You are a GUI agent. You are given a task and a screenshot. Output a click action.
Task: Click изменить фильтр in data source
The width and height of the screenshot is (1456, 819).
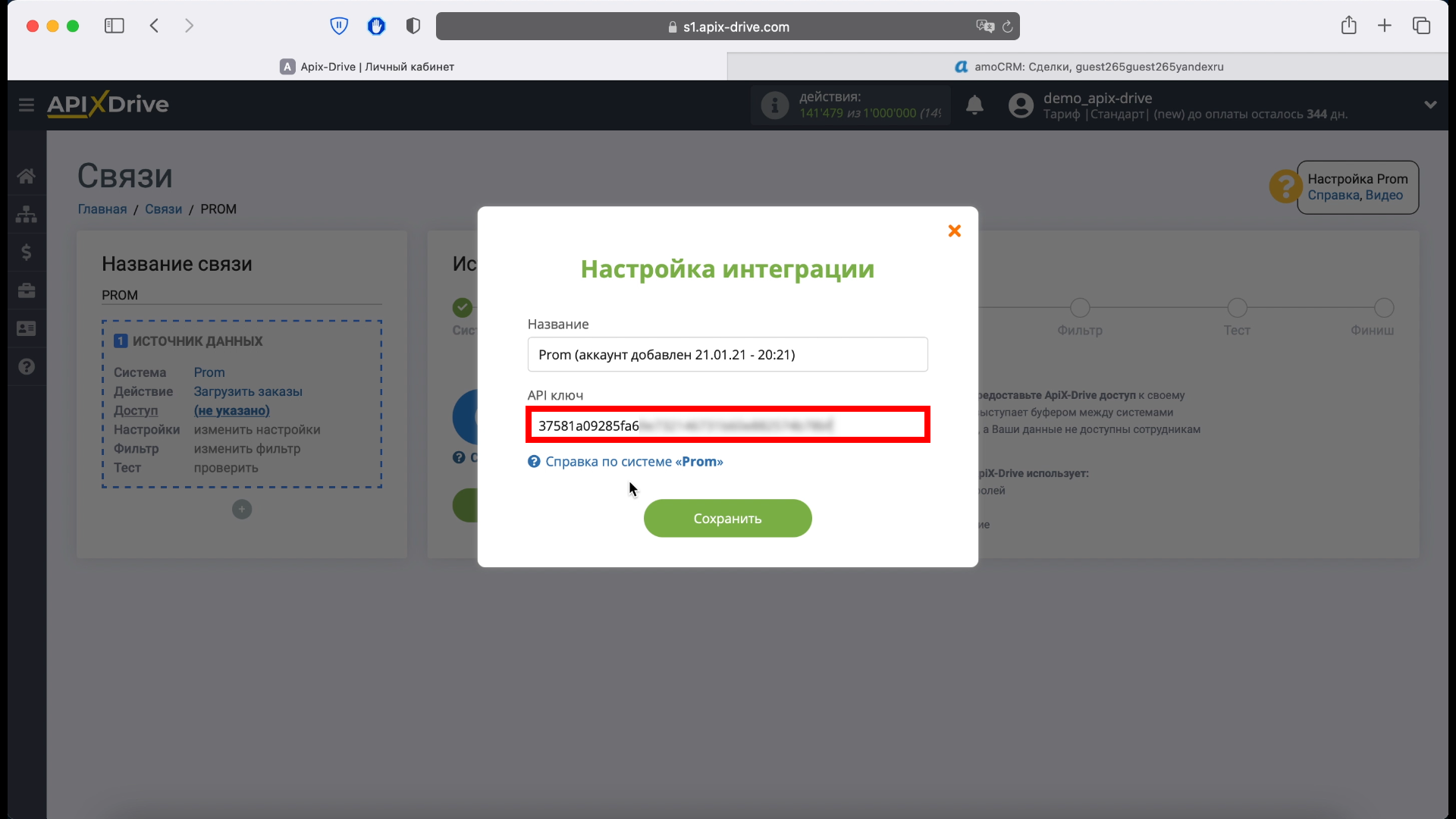[247, 448]
